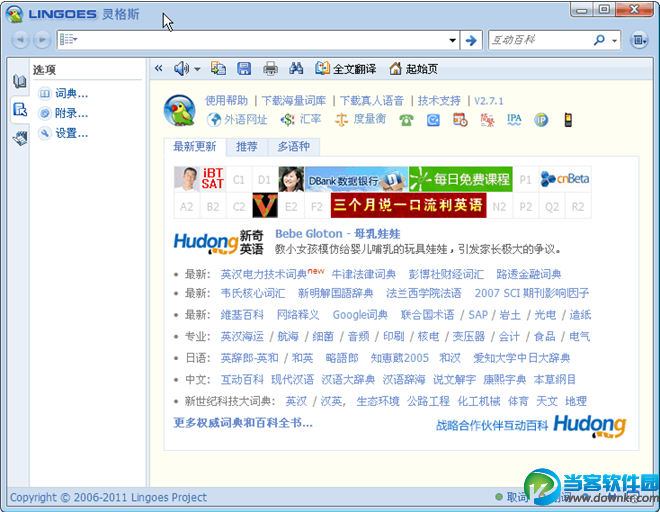This screenshot has height=512, width=660.
Task: Open the 英辞郎-英和 link
Action: 250,358
